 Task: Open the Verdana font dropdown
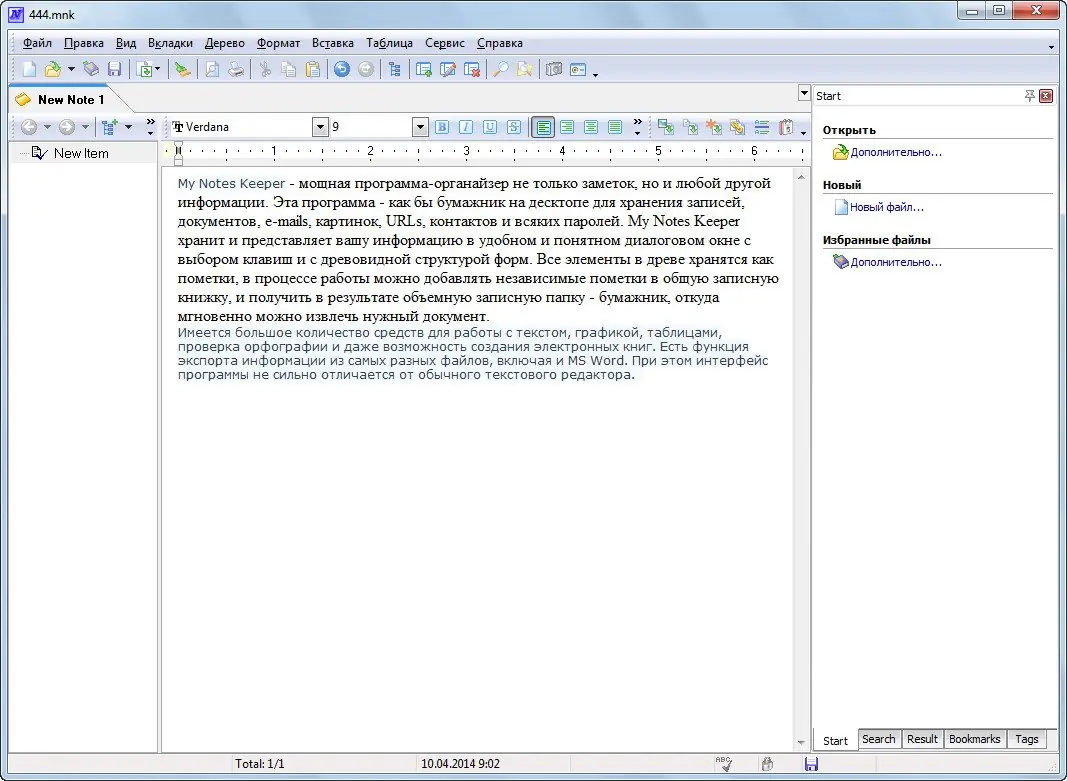click(320, 127)
